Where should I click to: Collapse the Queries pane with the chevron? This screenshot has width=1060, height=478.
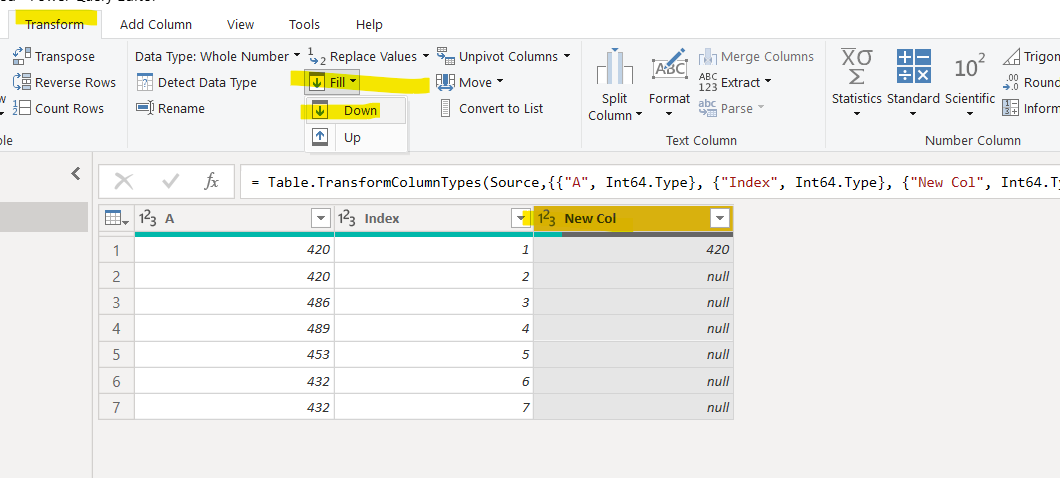(x=76, y=174)
